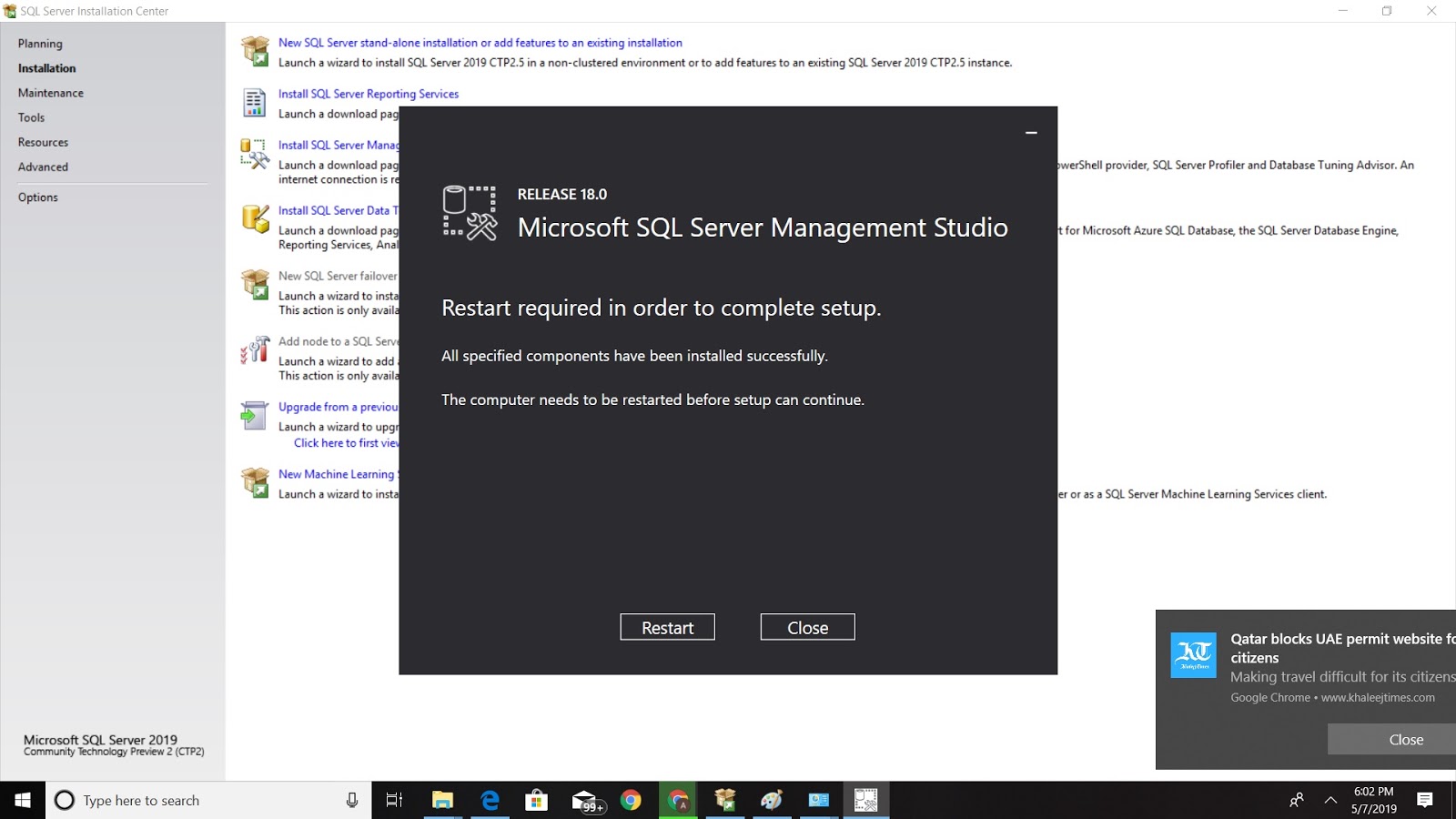
Task: Open second Chrome profile icon on taskbar
Action: pyautogui.click(x=678, y=800)
